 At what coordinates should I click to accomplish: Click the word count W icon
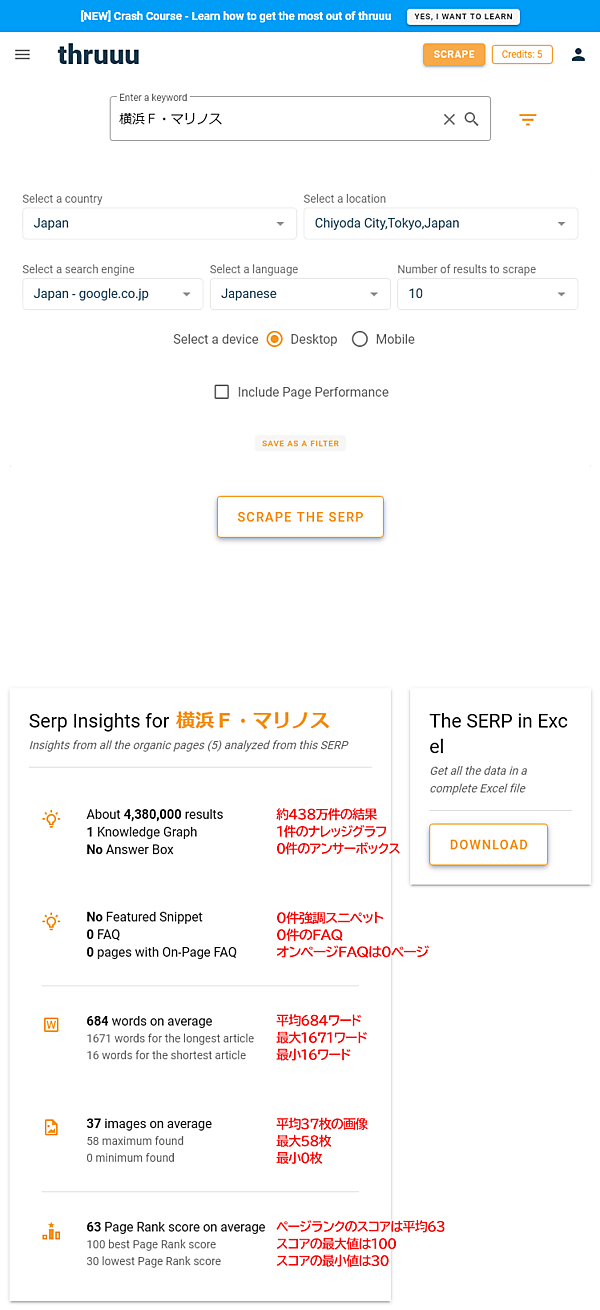tap(51, 1024)
